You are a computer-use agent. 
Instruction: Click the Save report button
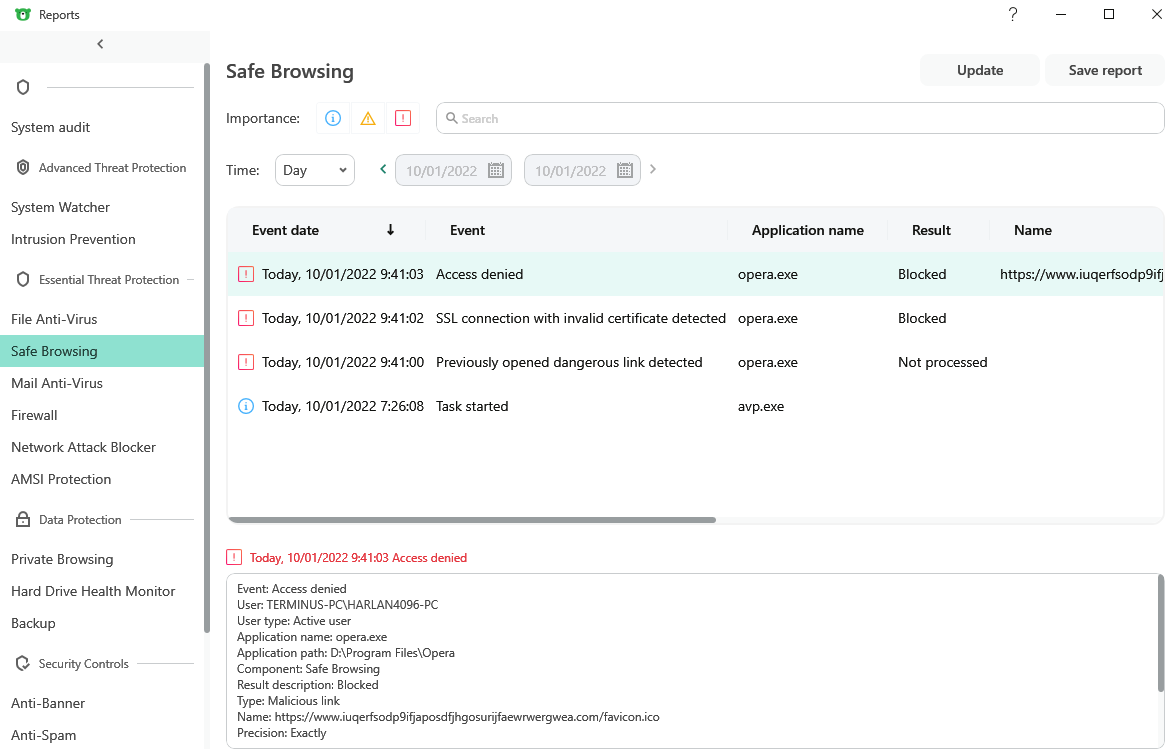tap(1105, 70)
